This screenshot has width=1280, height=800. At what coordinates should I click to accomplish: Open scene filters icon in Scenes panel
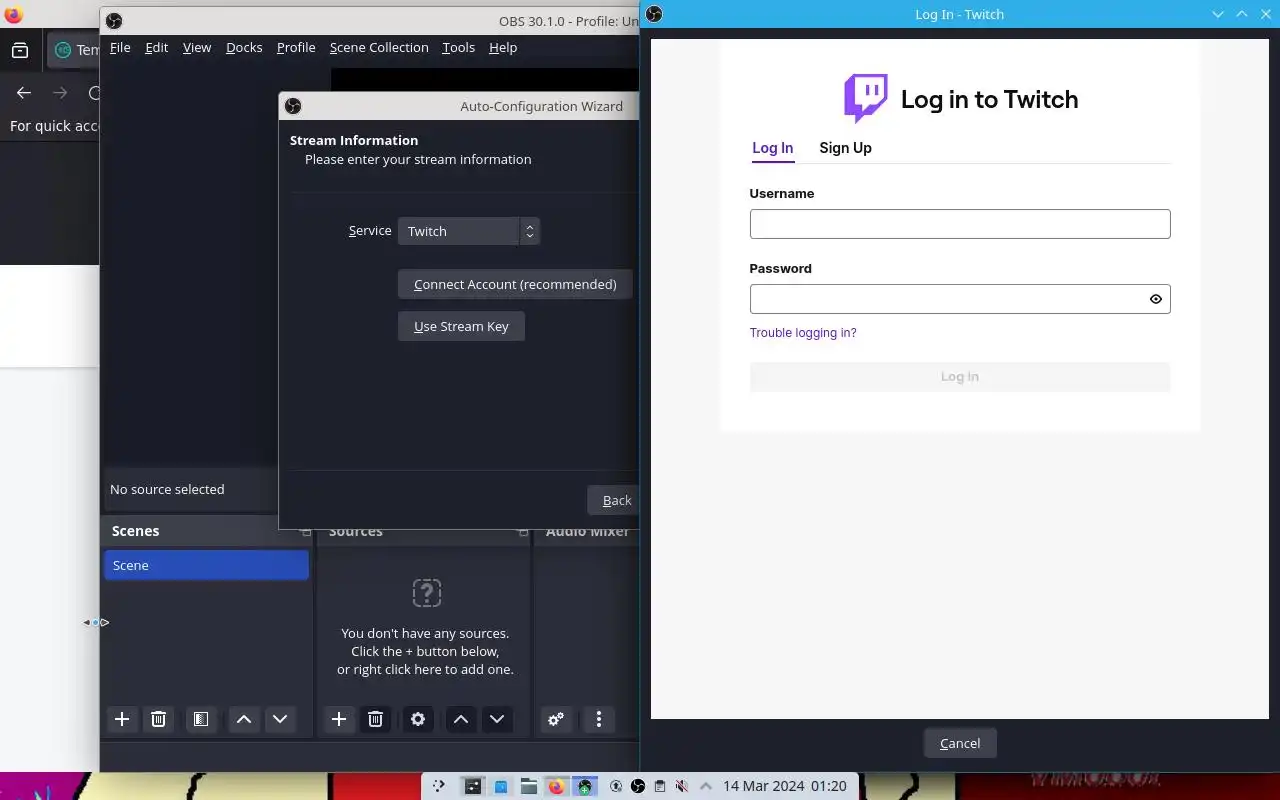tap(201, 719)
